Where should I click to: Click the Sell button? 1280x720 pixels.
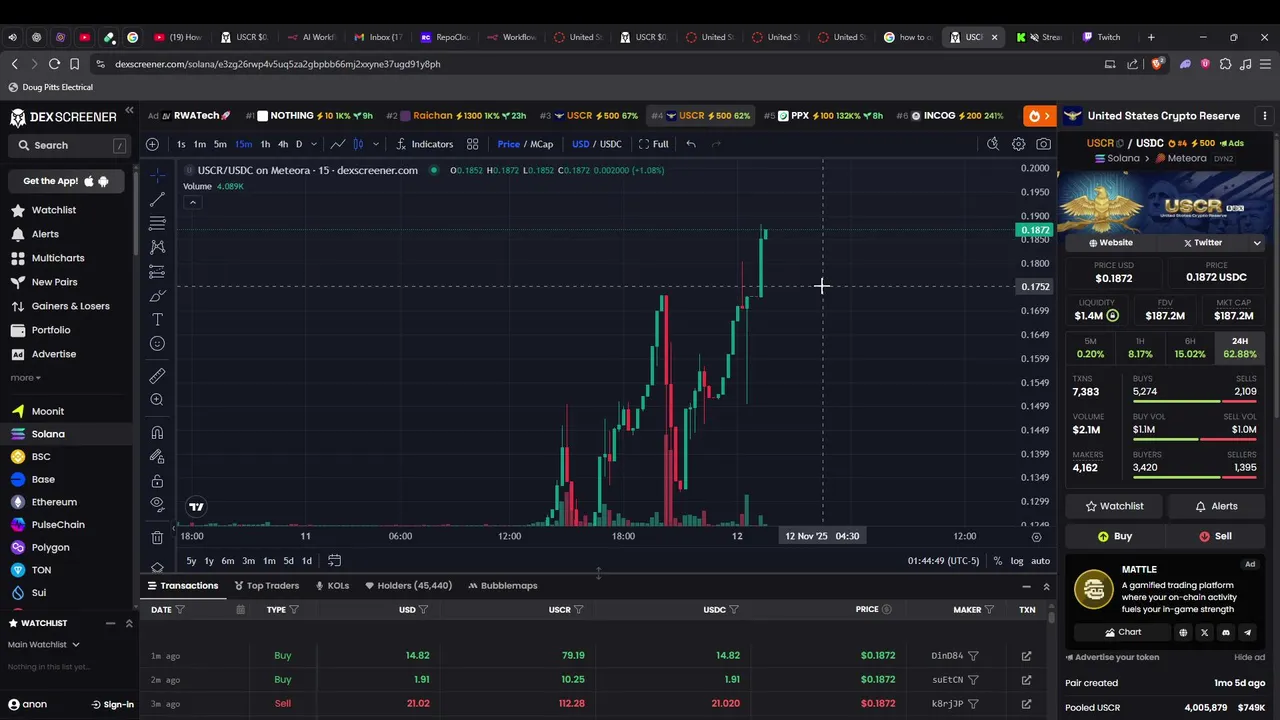[x=1215, y=536]
